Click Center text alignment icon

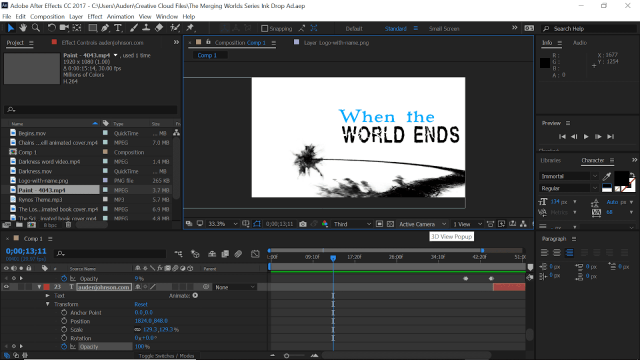click(557, 253)
